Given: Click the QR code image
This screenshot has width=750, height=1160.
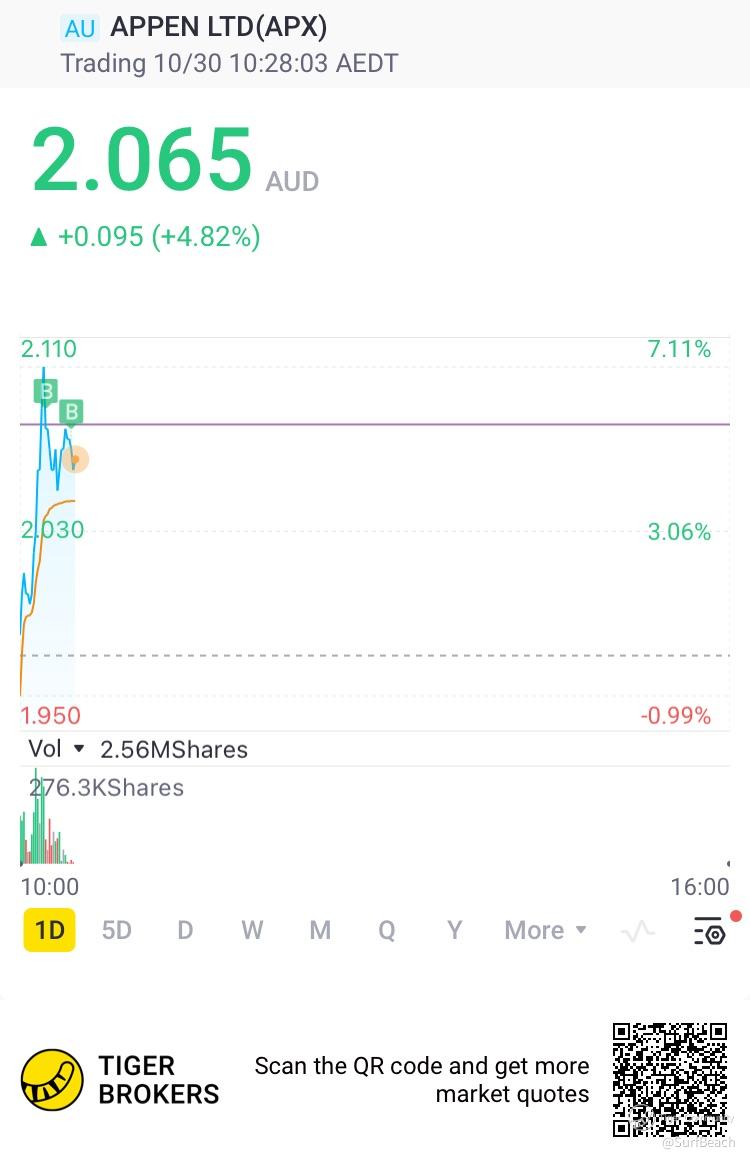Looking at the screenshot, I should [670, 1080].
